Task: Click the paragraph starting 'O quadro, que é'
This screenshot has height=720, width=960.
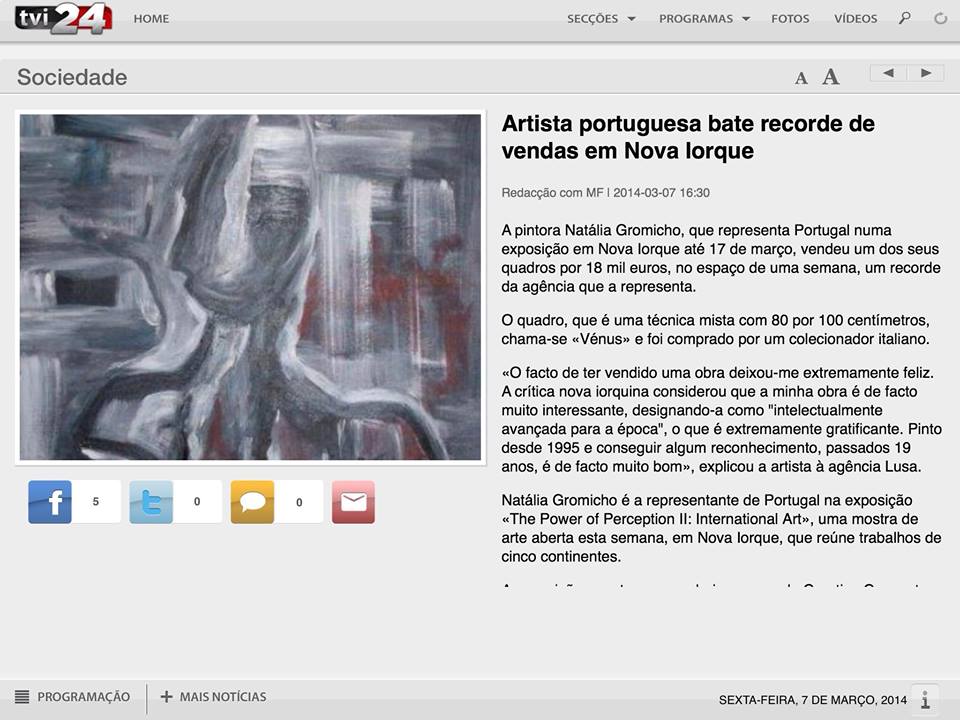Action: pyautogui.click(x=716, y=329)
